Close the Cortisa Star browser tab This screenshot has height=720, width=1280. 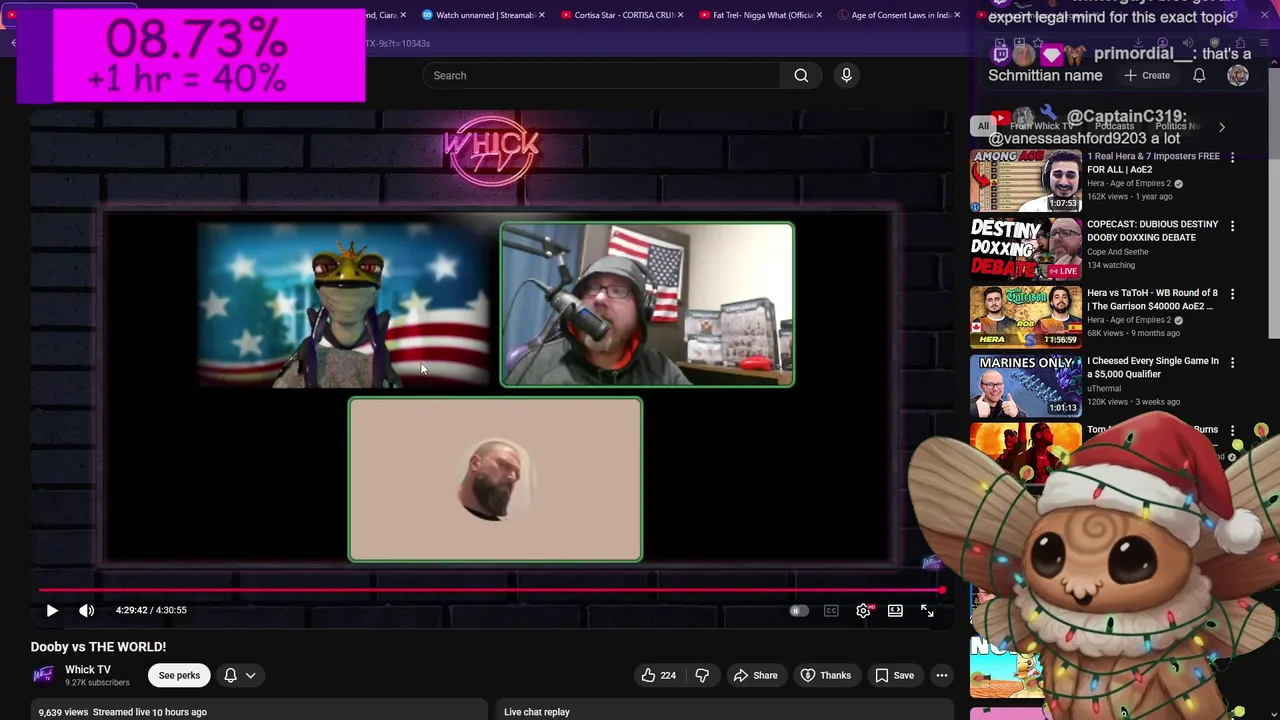click(x=681, y=15)
